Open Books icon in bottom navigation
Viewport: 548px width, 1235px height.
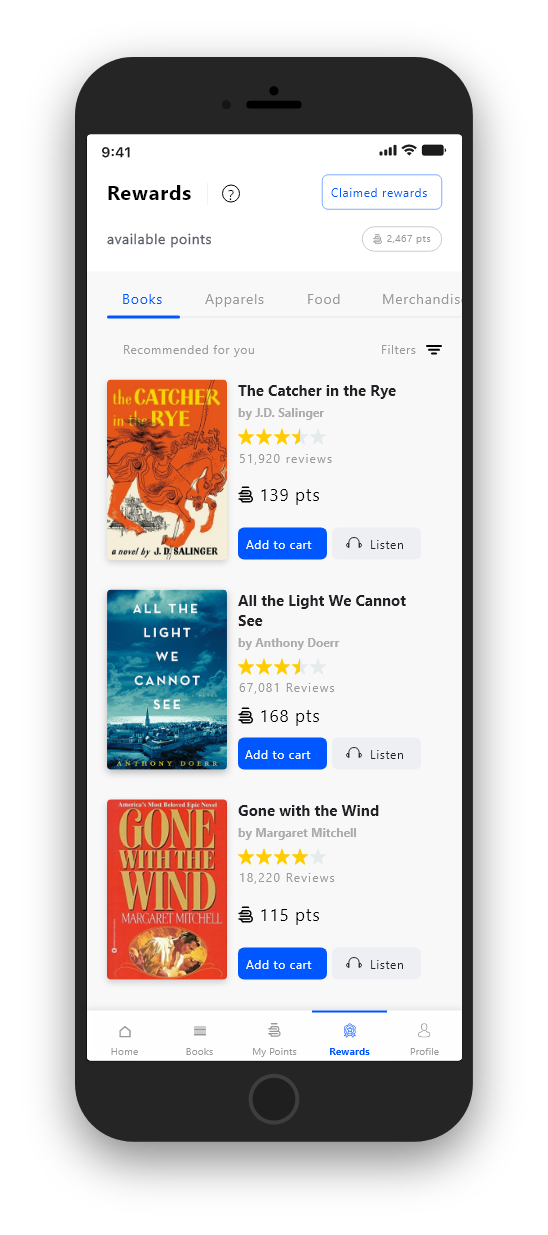point(200,1031)
